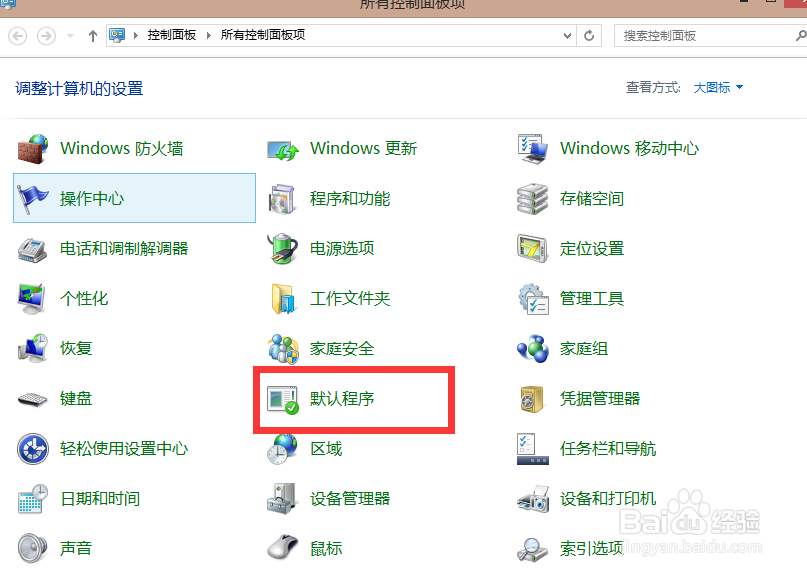This screenshot has width=807, height=575.
Task: Click the search magnifier icon
Action: coord(800,36)
